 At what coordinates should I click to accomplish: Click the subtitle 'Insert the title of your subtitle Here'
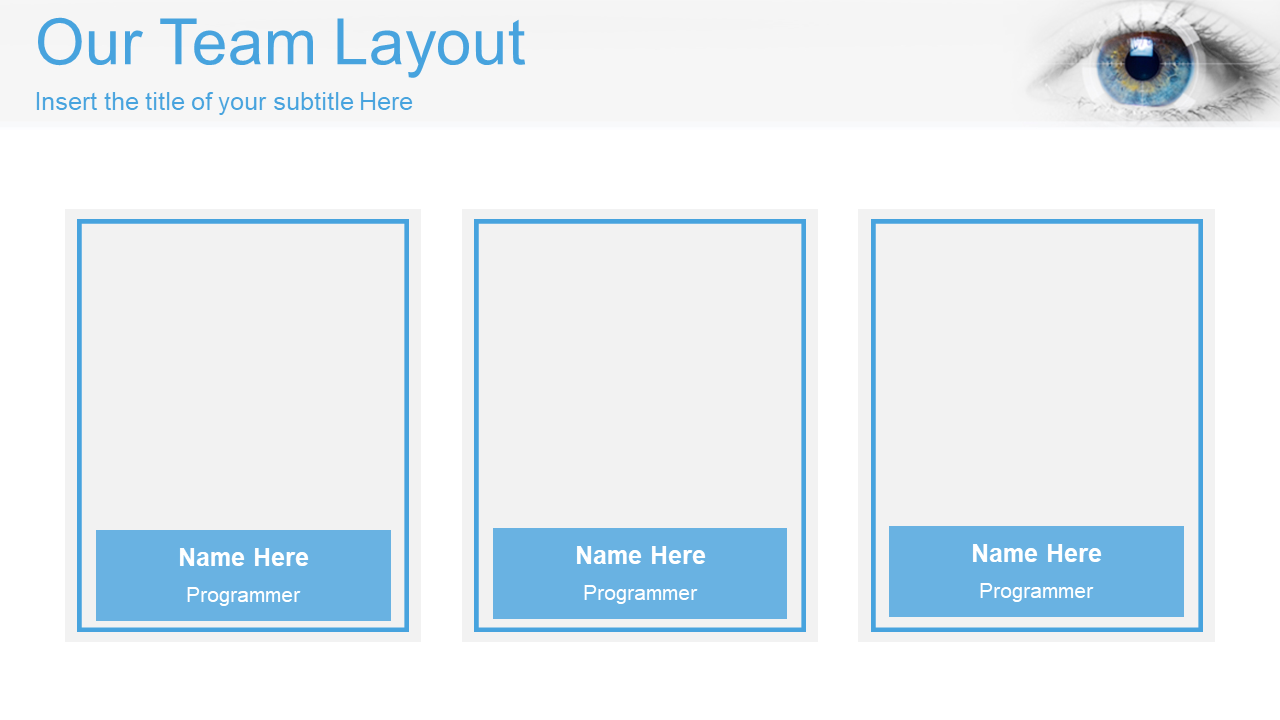pos(224,102)
